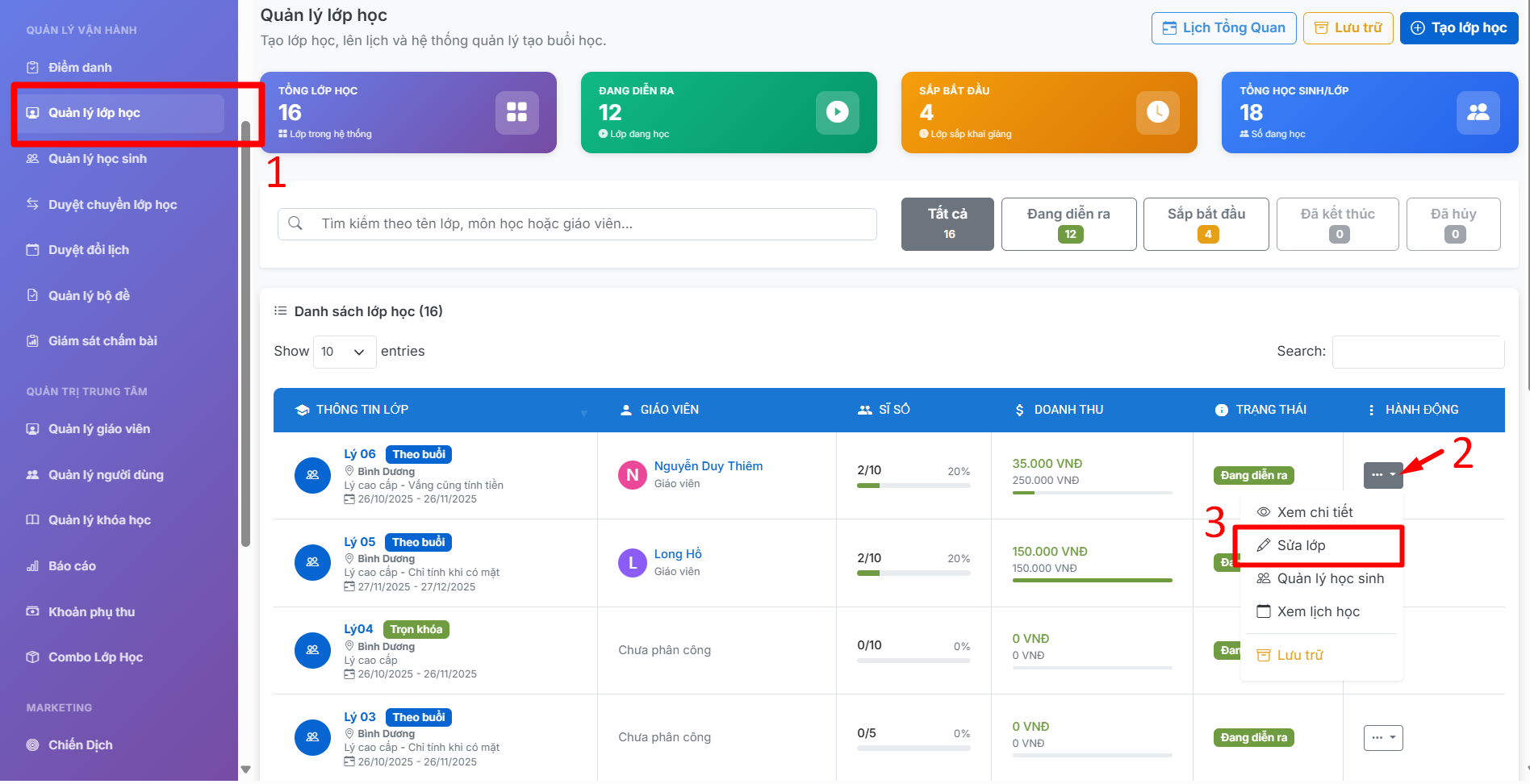Image resolution: width=1530 pixels, height=784 pixels.
Task: Open the Lịch Tổng Quan button
Action: [1223, 28]
